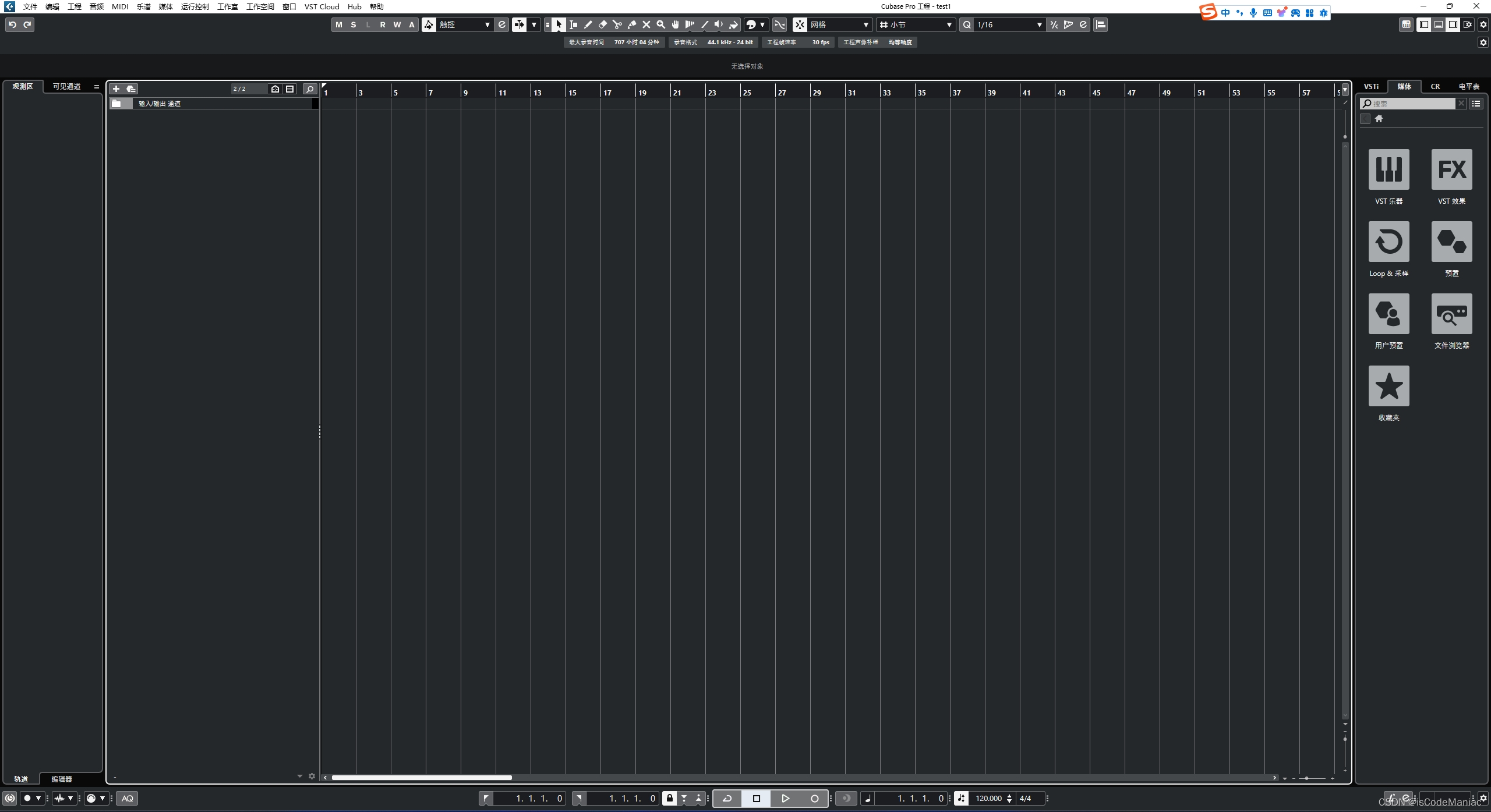Open the 网格 snap type dropdown
Viewport: 1491px width, 812px height.
(839, 24)
